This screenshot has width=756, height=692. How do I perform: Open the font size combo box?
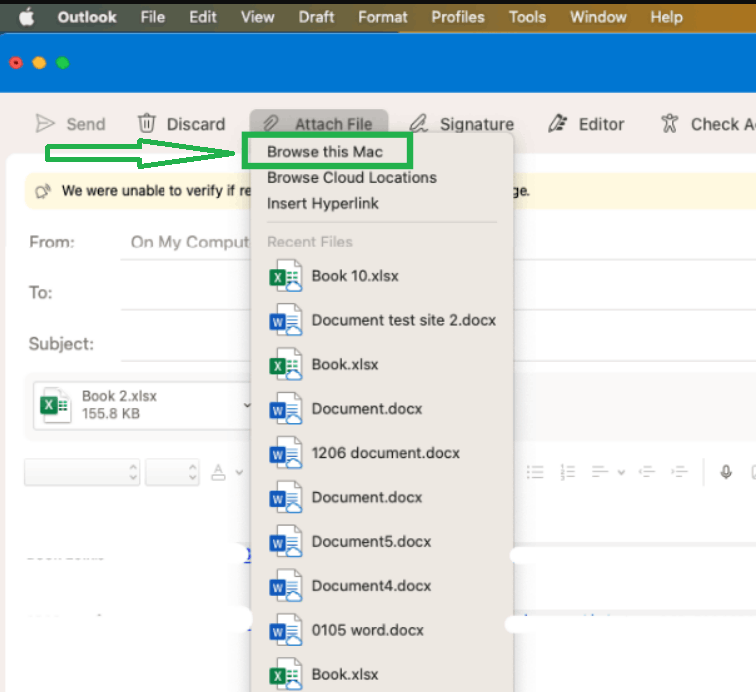173,472
